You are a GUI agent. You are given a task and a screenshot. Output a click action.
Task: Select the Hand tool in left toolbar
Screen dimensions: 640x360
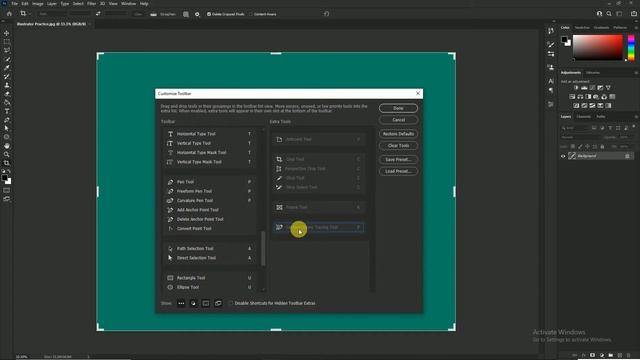[x=7, y=146]
